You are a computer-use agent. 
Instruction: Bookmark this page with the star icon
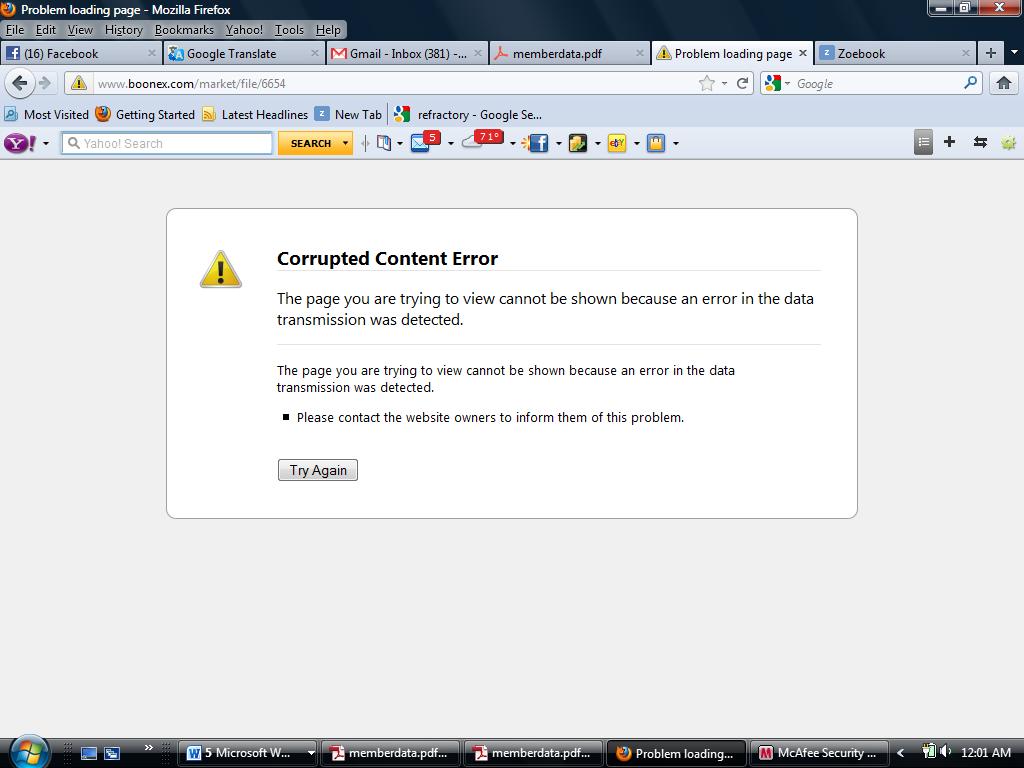tap(706, 84)
